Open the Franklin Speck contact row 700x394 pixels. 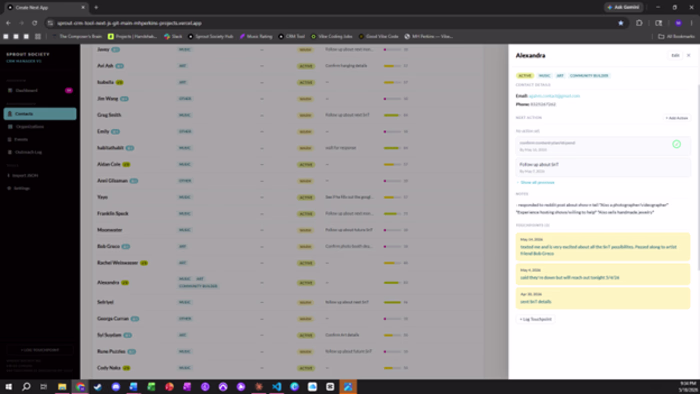click(x=288, y=214)
